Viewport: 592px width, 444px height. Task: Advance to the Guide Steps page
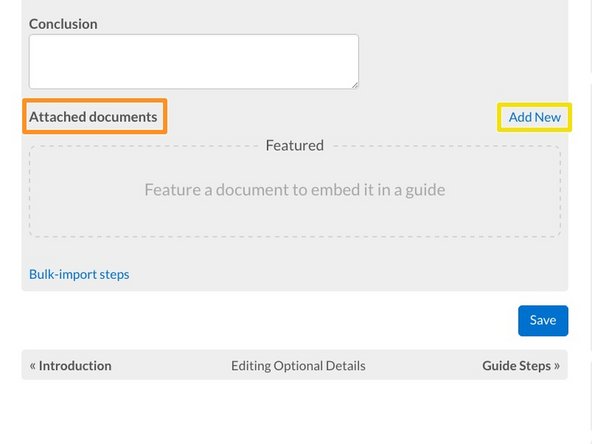(x=516, y=365)
